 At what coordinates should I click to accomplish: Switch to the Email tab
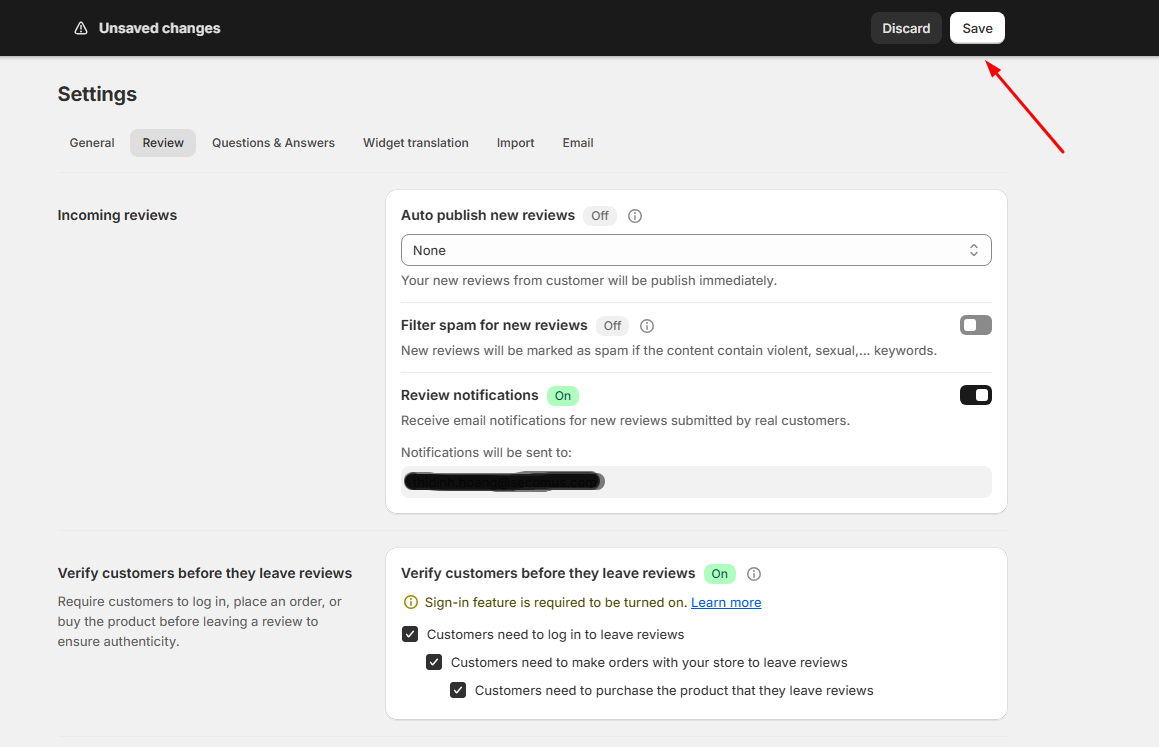tap(578, 143)
